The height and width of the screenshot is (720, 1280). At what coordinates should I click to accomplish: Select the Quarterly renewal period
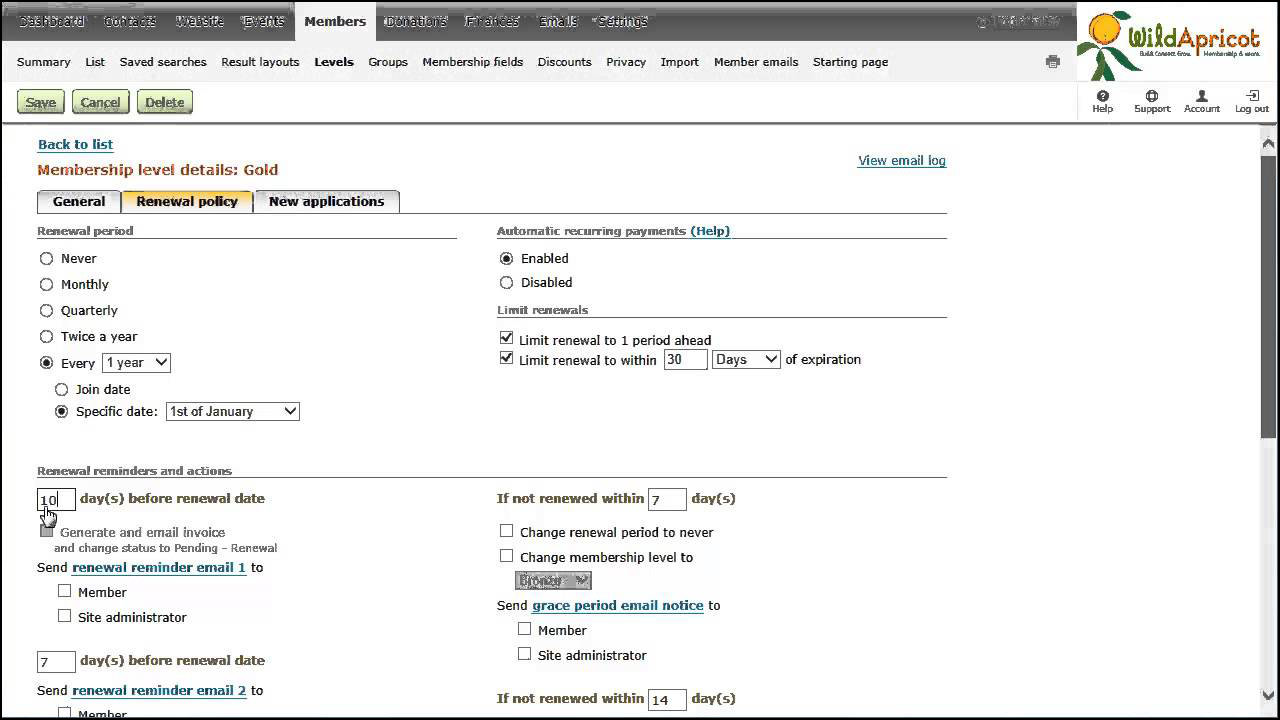(x=46, y=310)
